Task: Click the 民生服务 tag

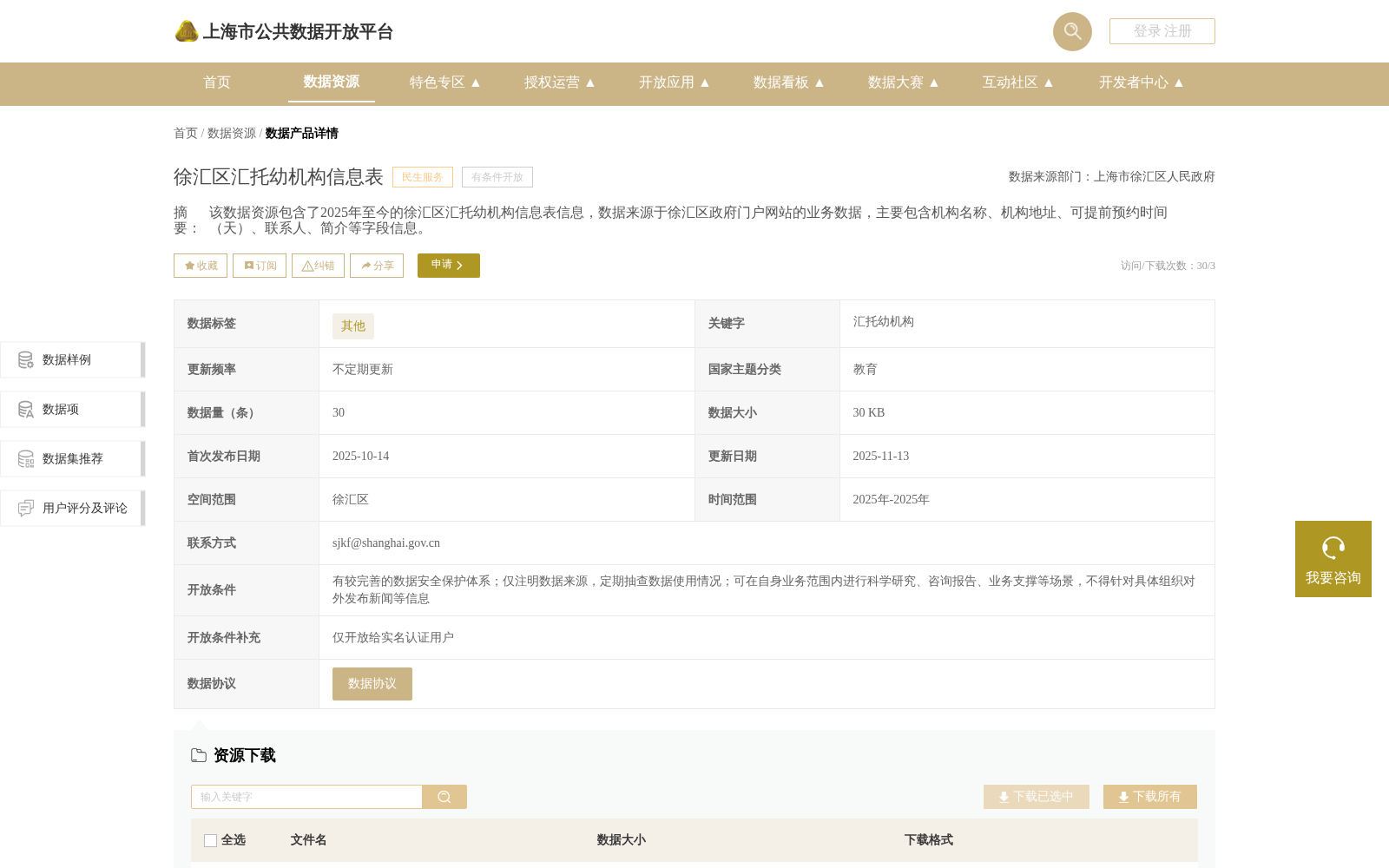Action: coord(423,177)
